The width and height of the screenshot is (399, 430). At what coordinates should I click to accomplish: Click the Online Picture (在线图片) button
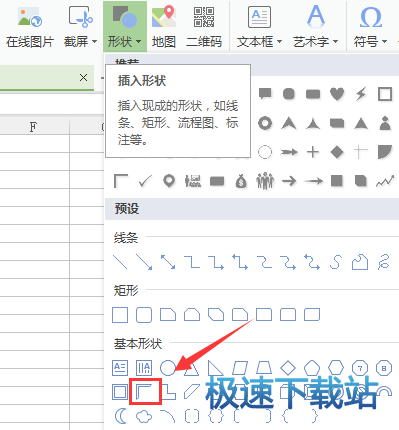(30, 27)
